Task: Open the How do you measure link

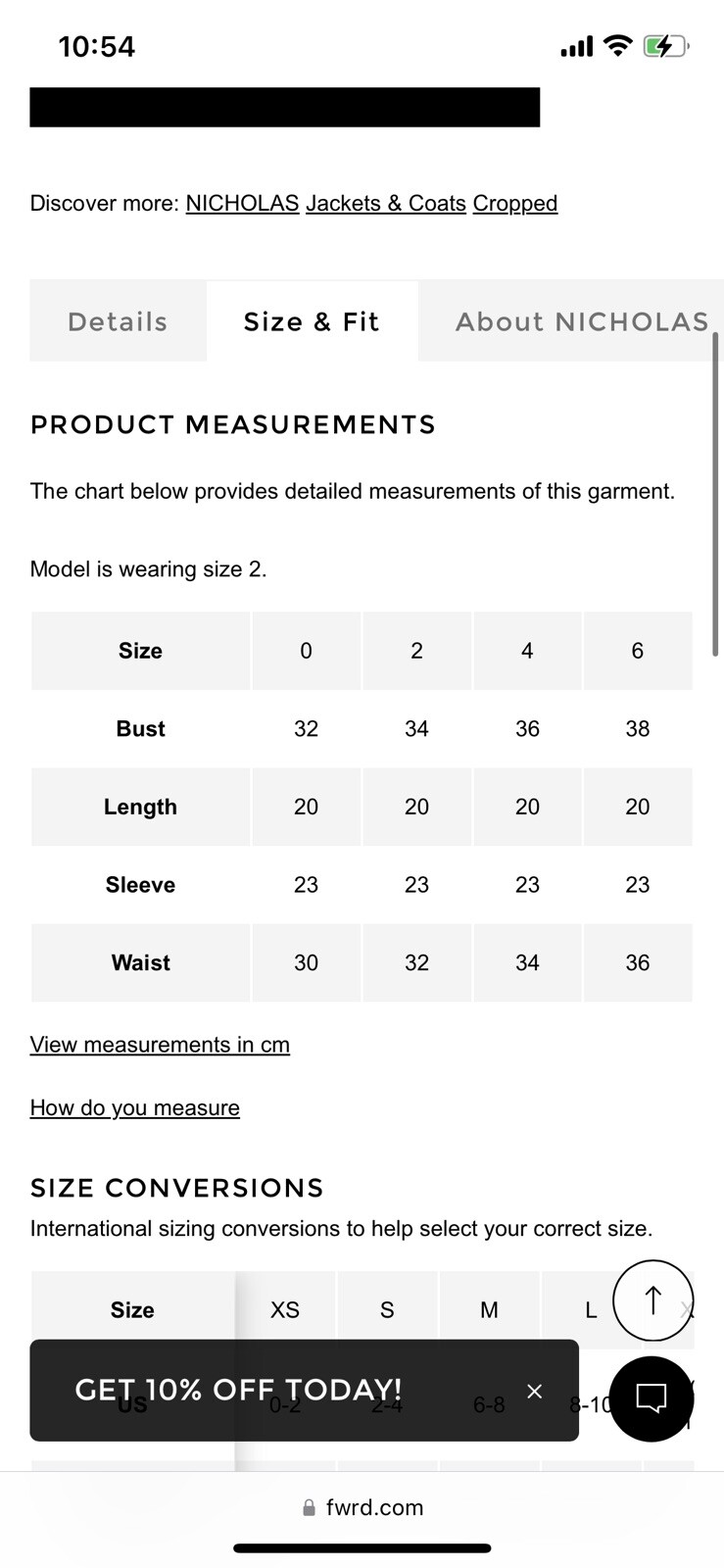Action: tap(135, 1107)
